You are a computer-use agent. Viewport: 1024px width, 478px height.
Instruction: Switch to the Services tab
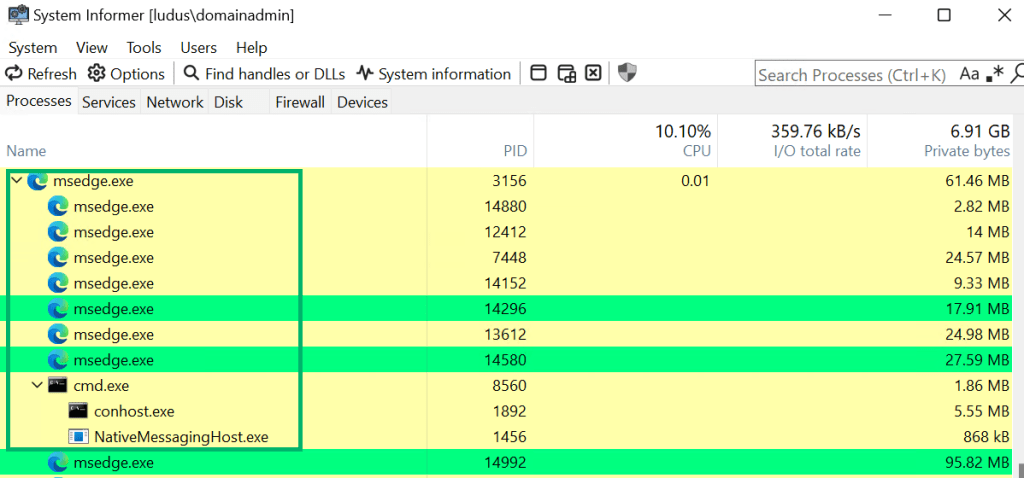click(x=108, y=103)
